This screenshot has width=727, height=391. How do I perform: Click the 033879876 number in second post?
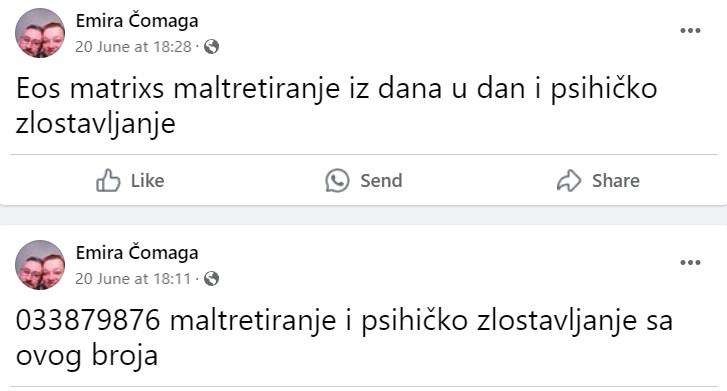[x=88, y=320]
